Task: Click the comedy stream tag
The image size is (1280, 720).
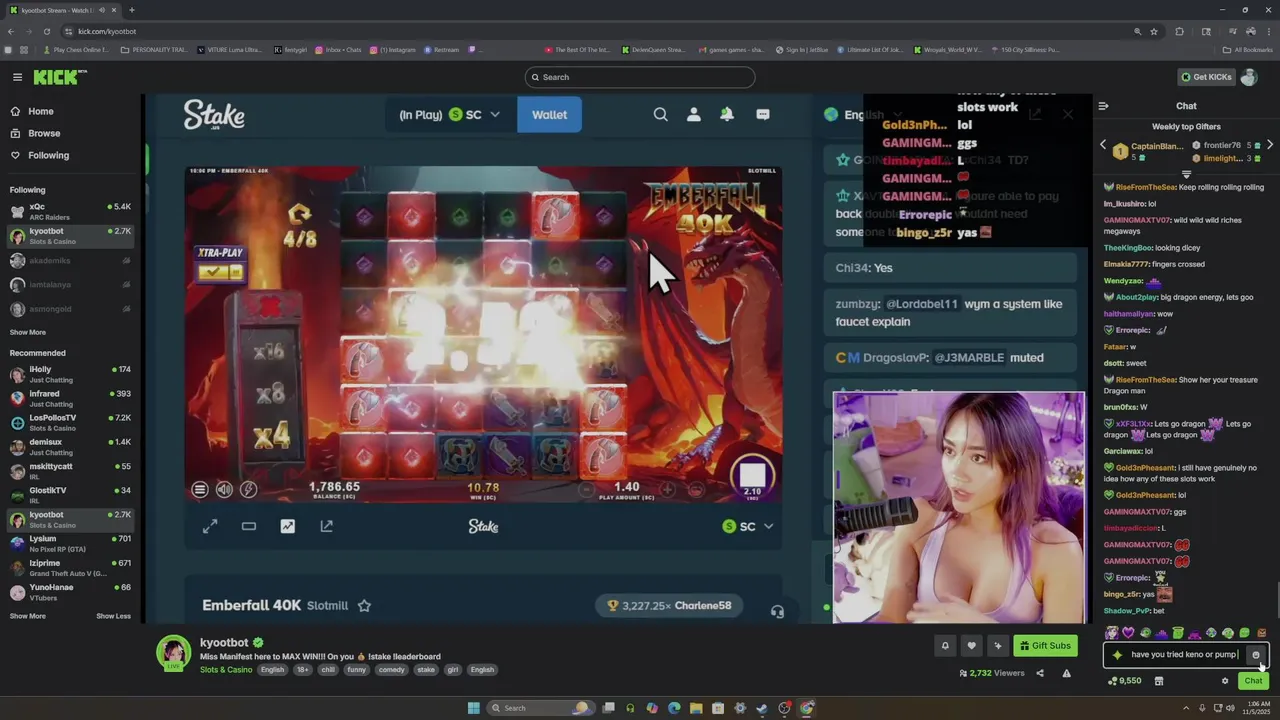Action: click(x=391, y=670)
